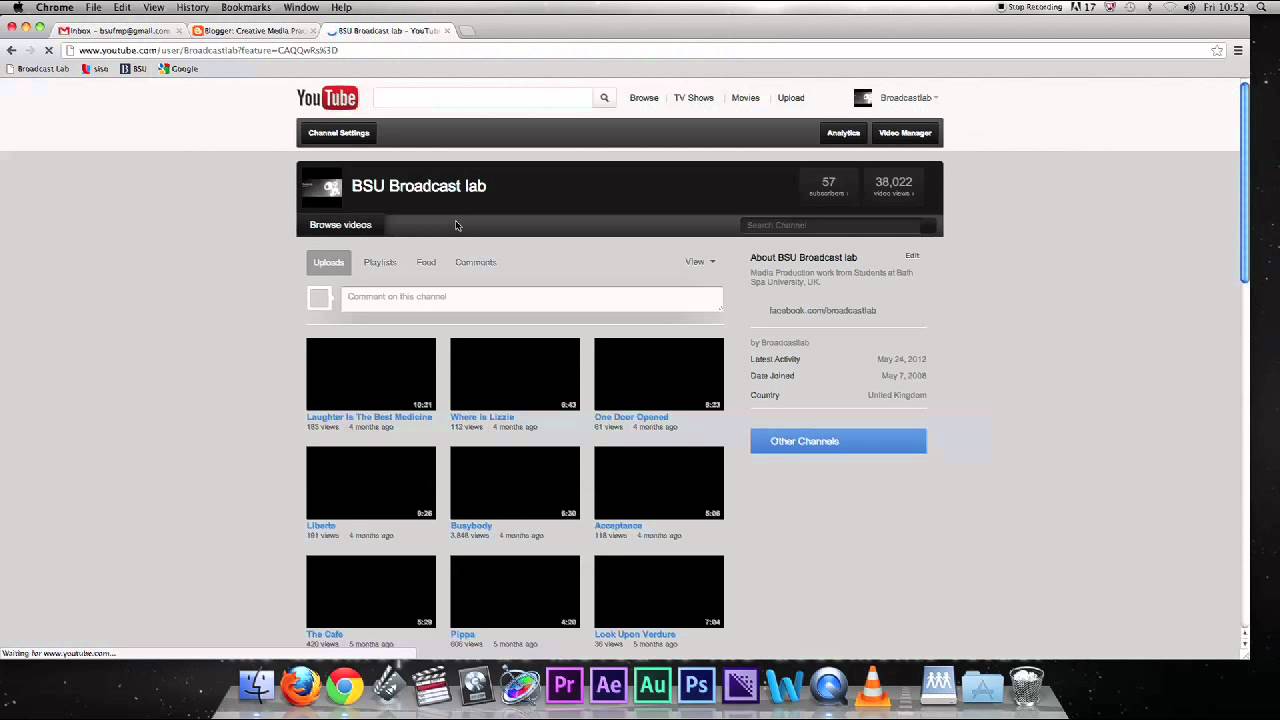Open DVD Studio Pro dock icon
1280x720 pixels.
476,686
